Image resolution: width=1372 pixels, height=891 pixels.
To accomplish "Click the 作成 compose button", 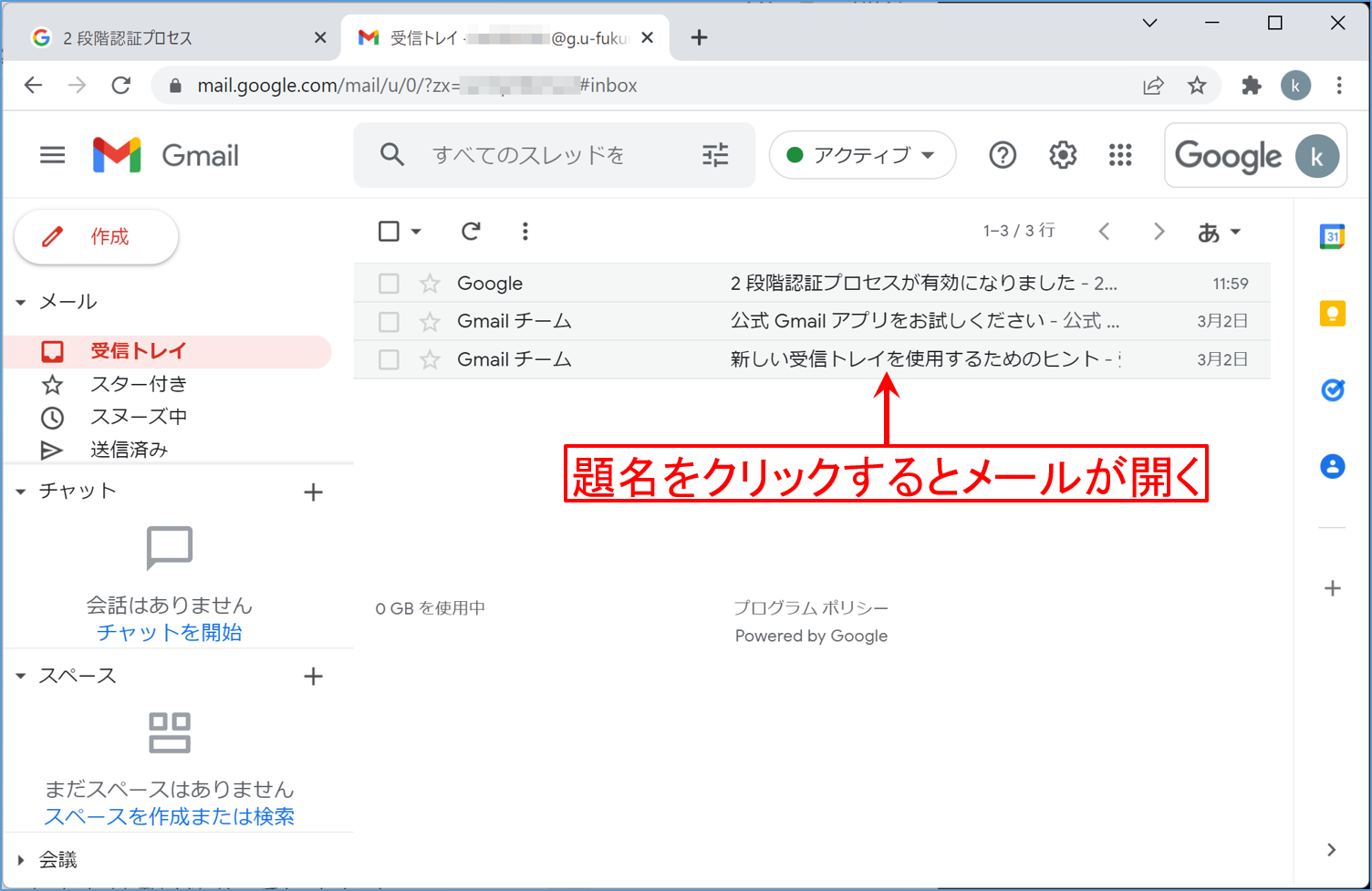I will click(x=96, y=237).
